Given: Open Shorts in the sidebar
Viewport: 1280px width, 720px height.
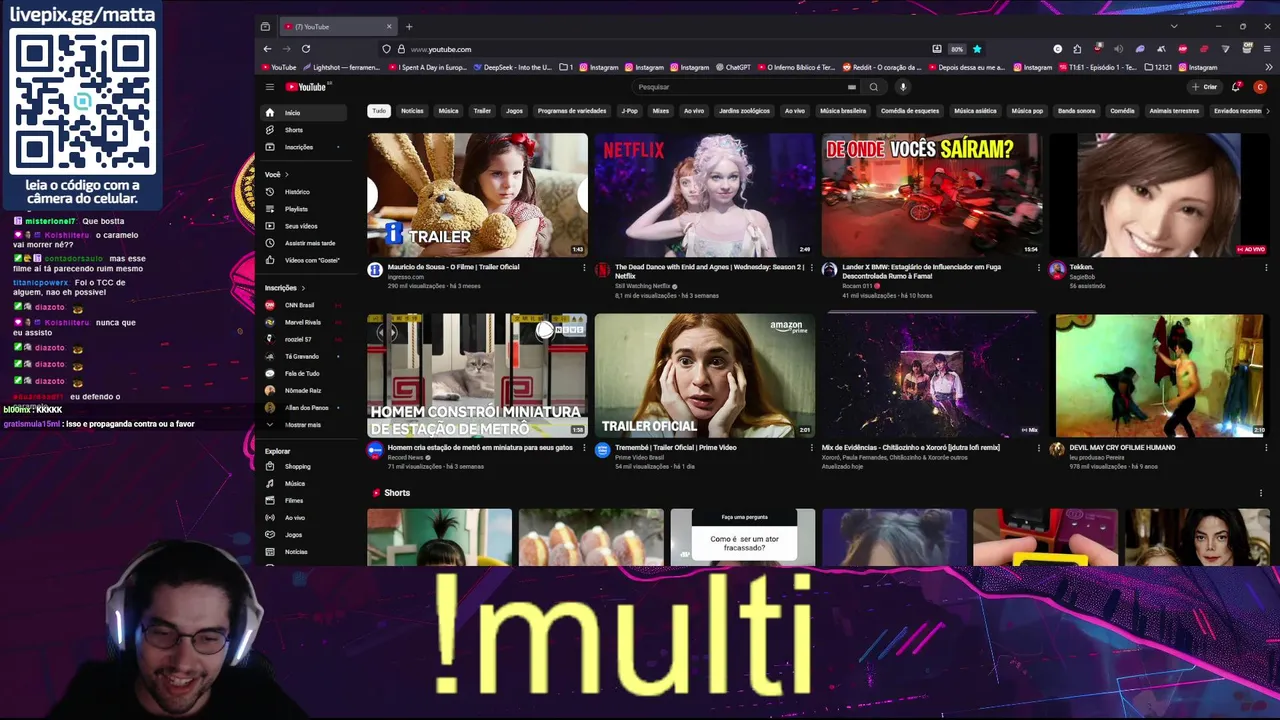Looking at the screenshot, I should [304, 130].
